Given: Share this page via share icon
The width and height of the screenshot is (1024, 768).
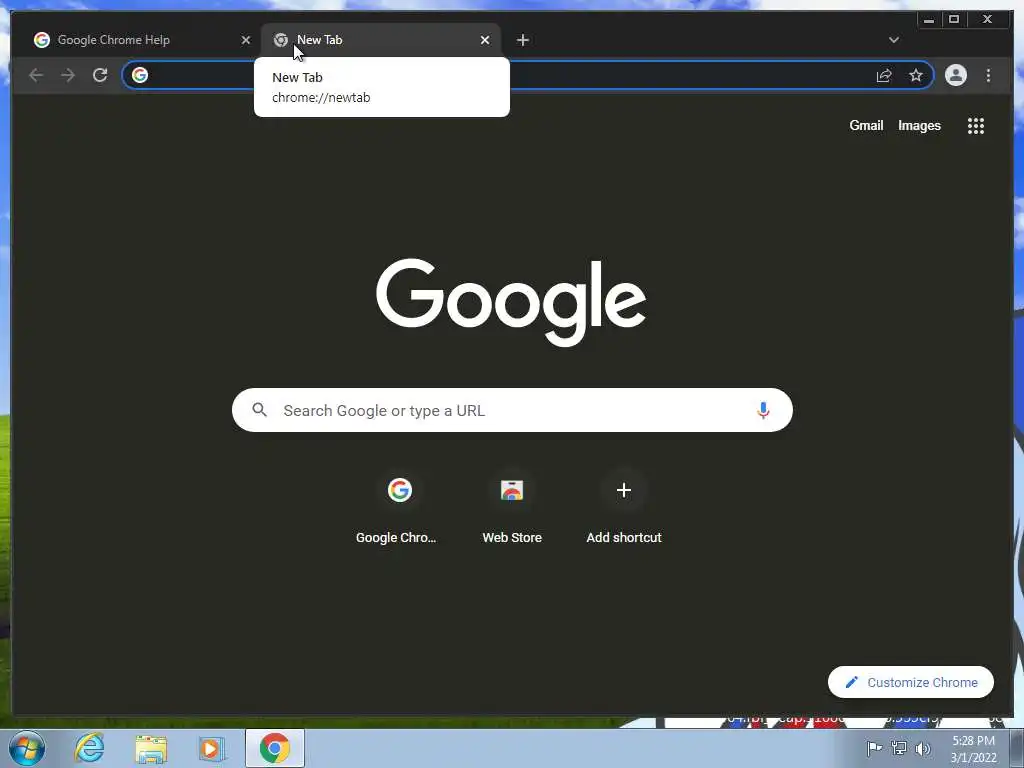Looking at the screenshot, I should point(884,75).
